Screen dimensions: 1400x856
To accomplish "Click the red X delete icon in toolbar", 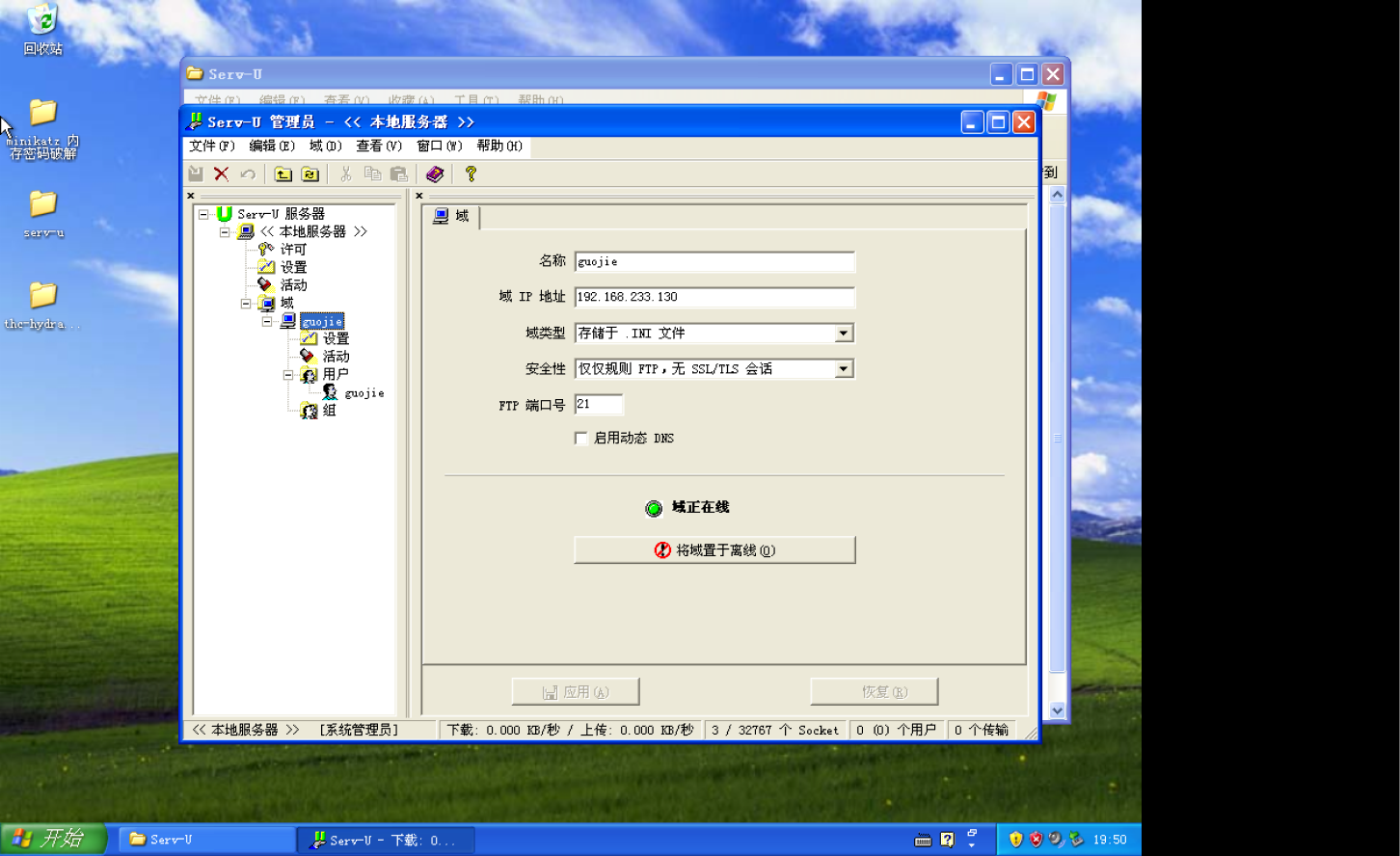I will click(222, 174).
